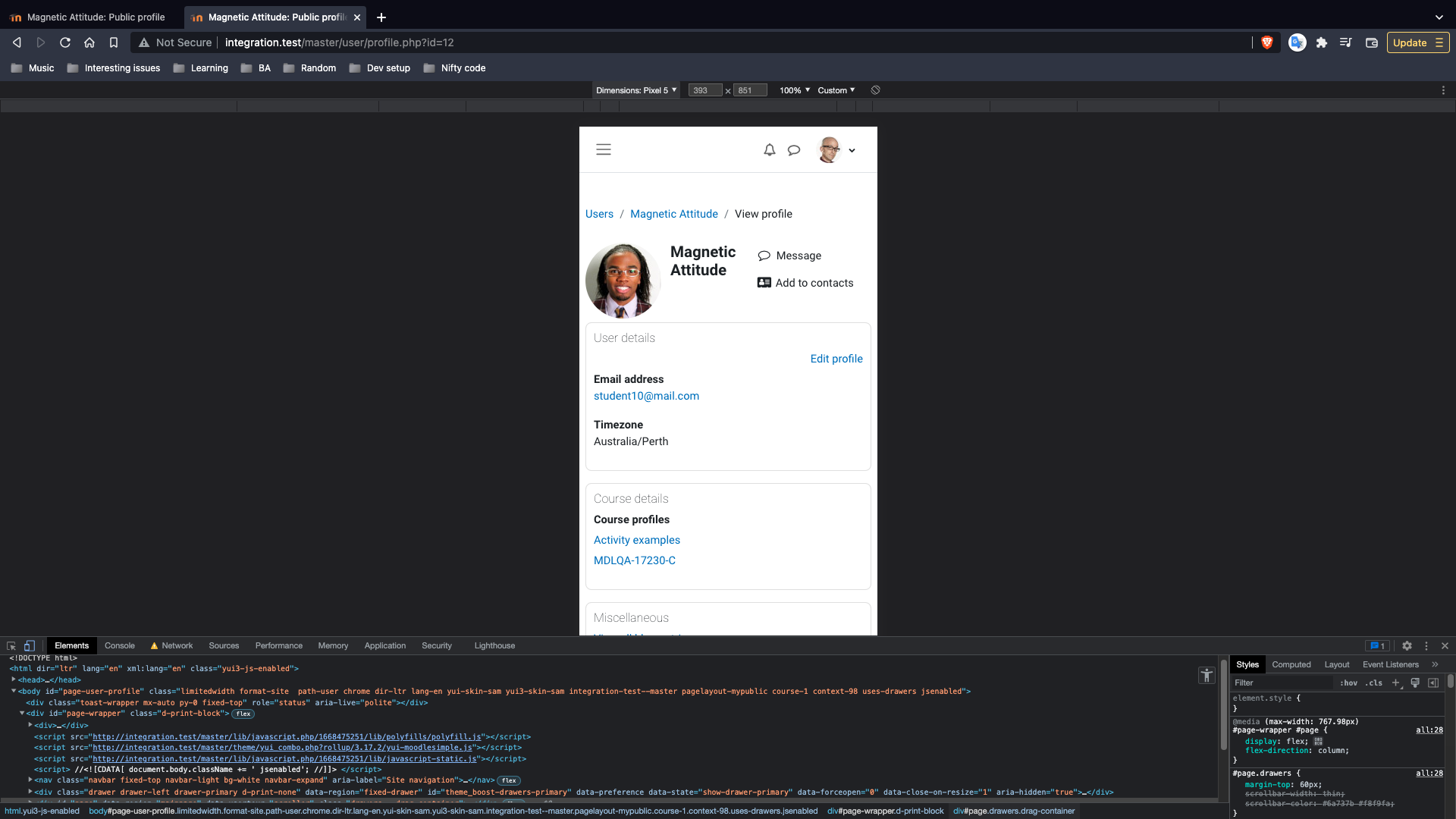Open the Music bookmarks folder
Image resolution: width=1456 pixels, height=819 pixels.
(x=33, y=67)
